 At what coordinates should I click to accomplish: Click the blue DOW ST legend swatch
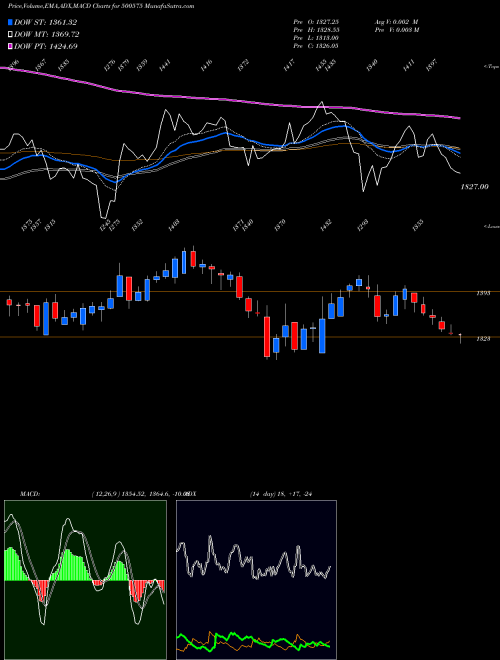pyautogui.click(x=11, y=22)
